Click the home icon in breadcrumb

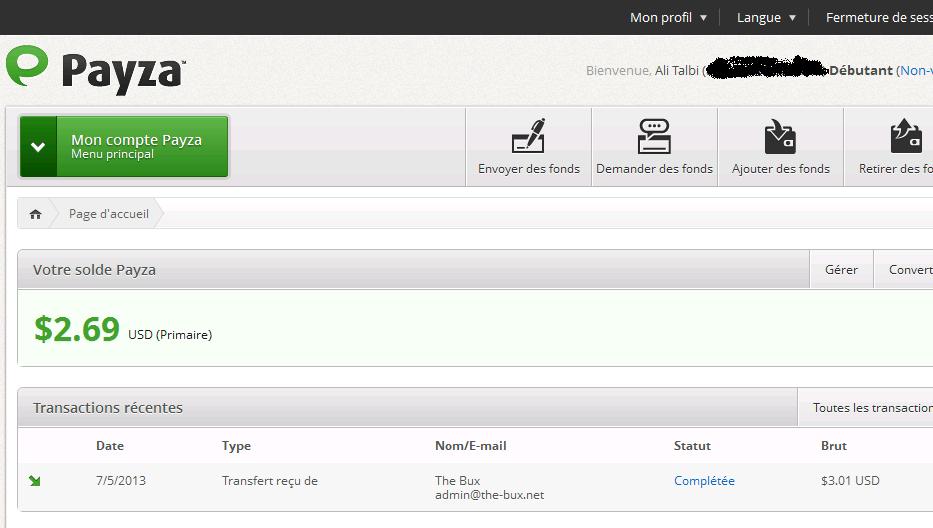point(36,214)
